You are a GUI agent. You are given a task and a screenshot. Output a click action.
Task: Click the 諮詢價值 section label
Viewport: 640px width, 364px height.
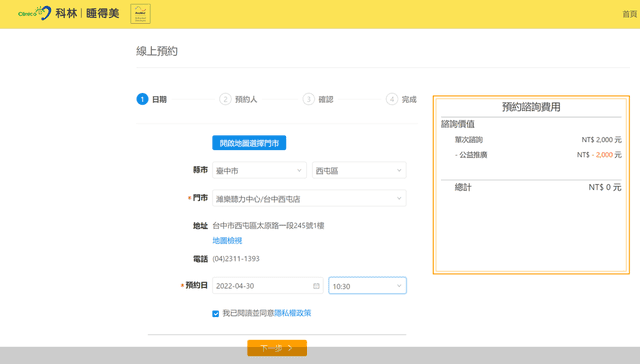(x=458, y=124)
